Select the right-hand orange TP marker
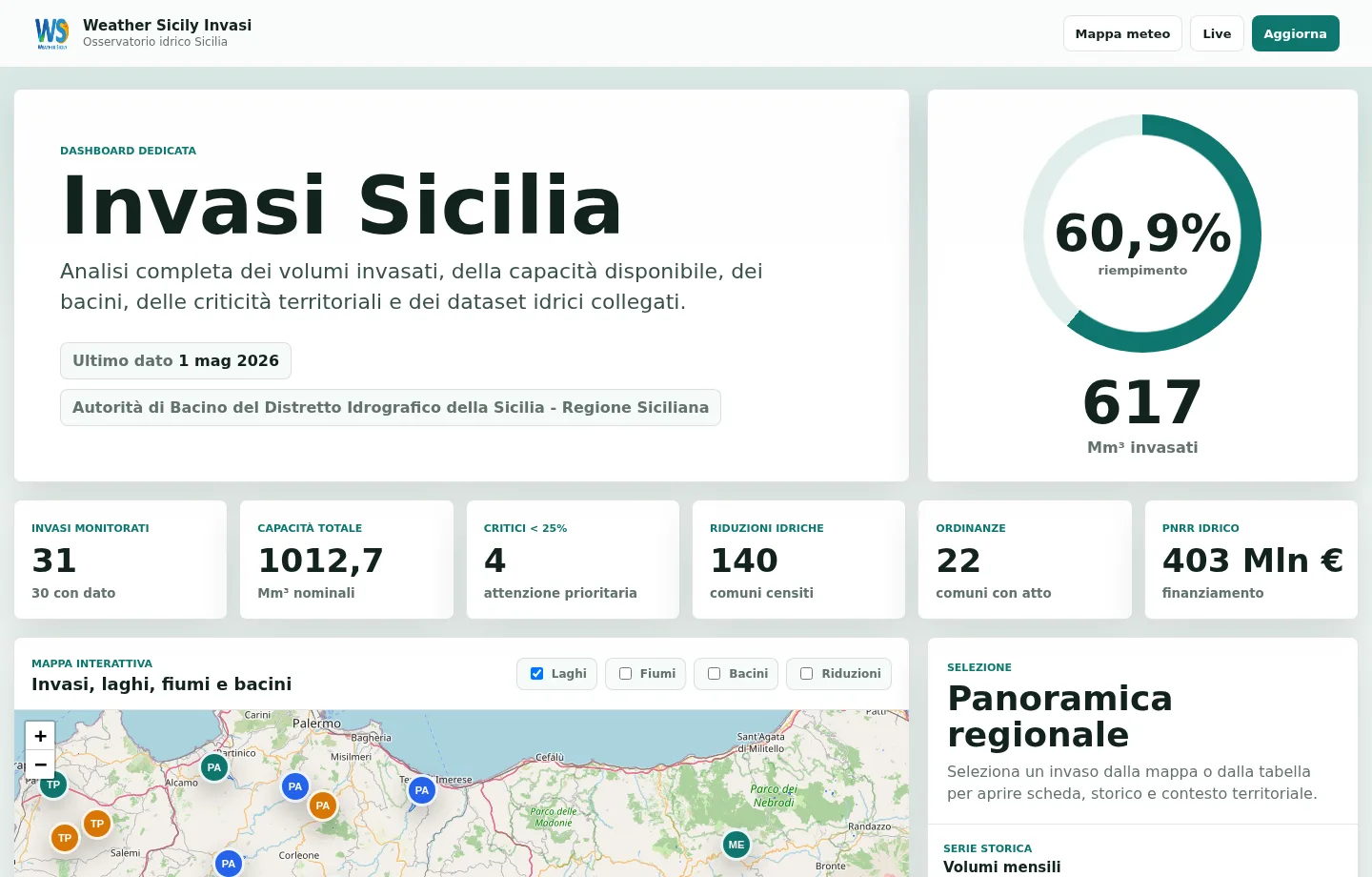 (x=97, y=824)
